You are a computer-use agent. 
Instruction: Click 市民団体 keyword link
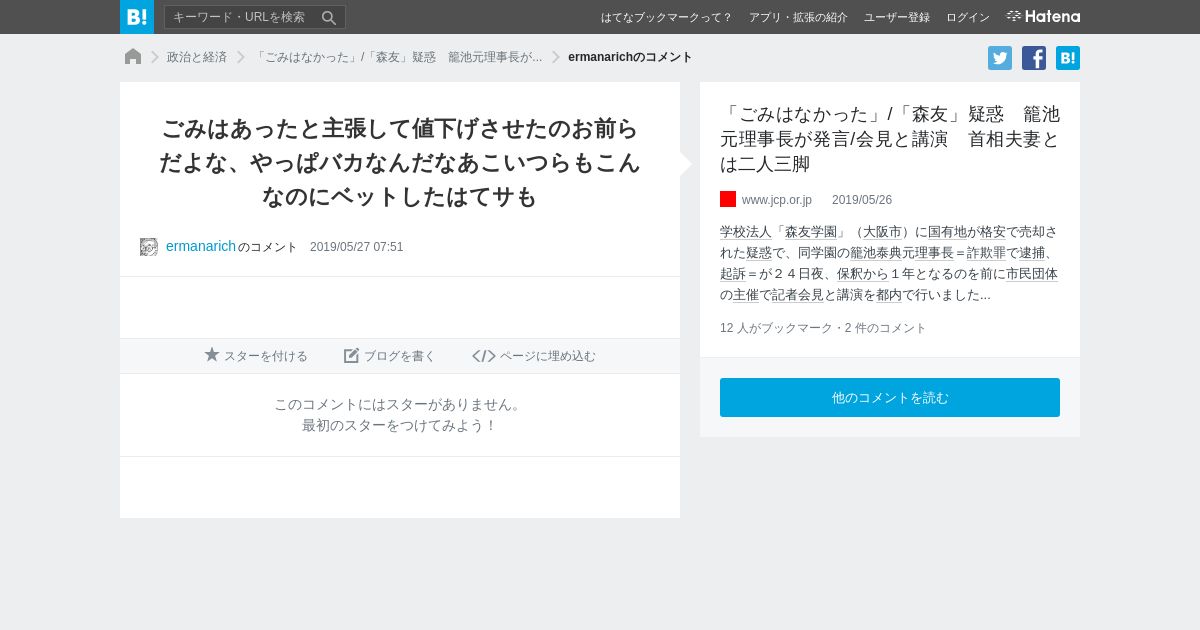(1032, 273)
